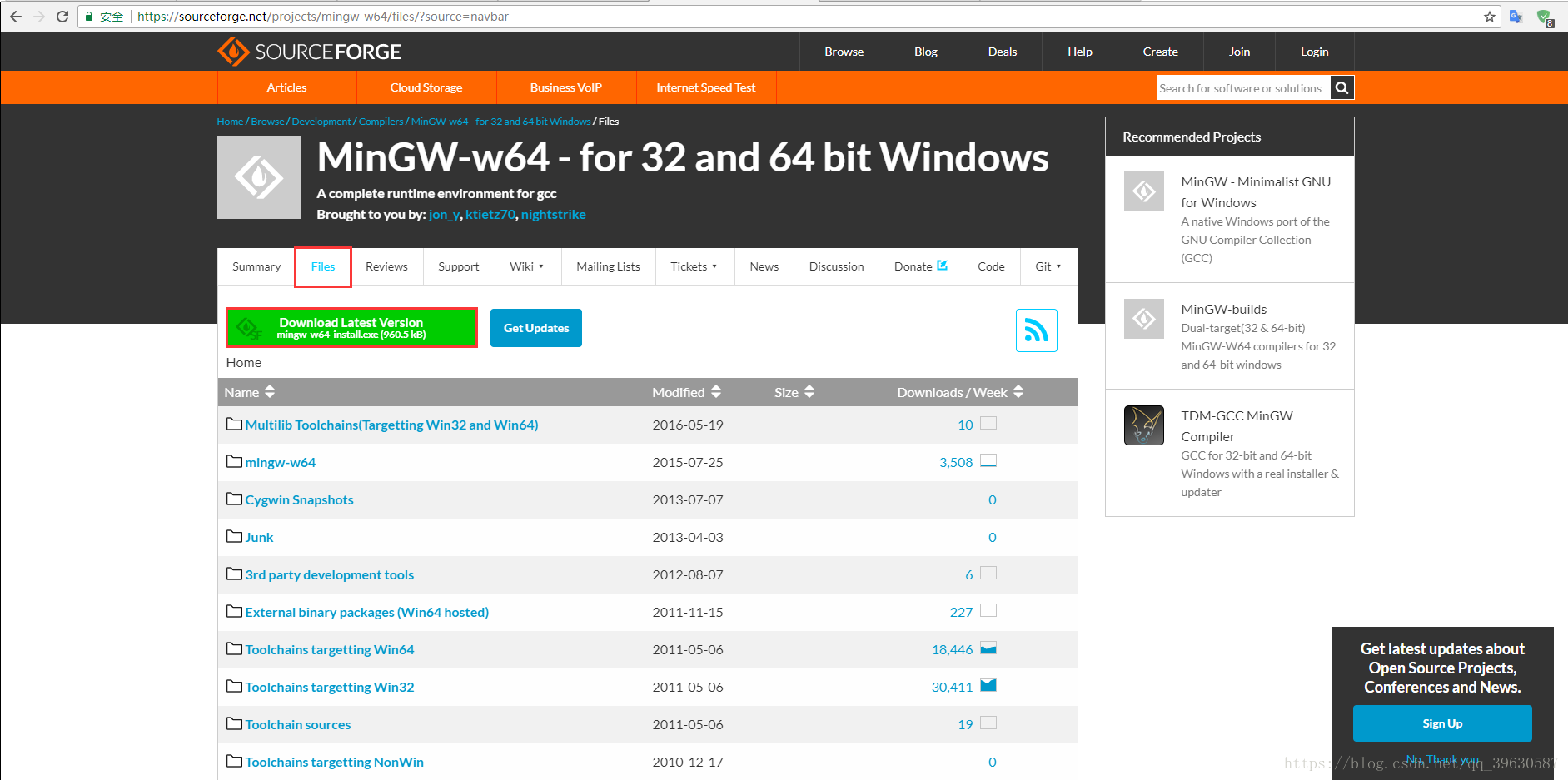Click the MinGW-builds project icon
Screen dimensions: 1568x780
click(1144, 319)
